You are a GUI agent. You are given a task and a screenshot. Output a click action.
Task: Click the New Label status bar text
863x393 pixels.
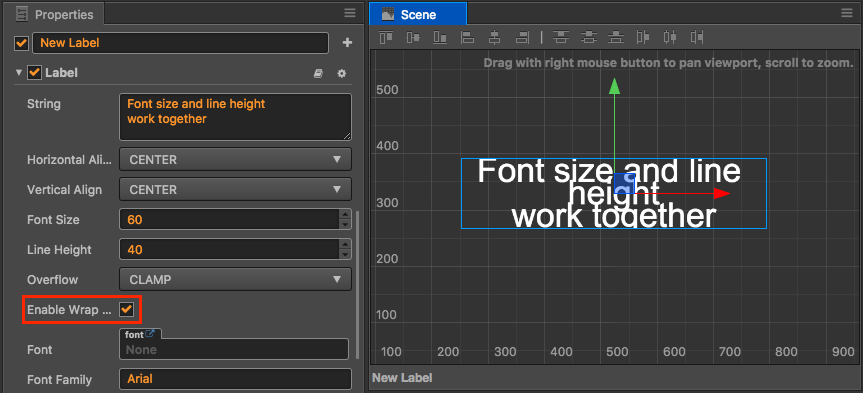(402, 378)
